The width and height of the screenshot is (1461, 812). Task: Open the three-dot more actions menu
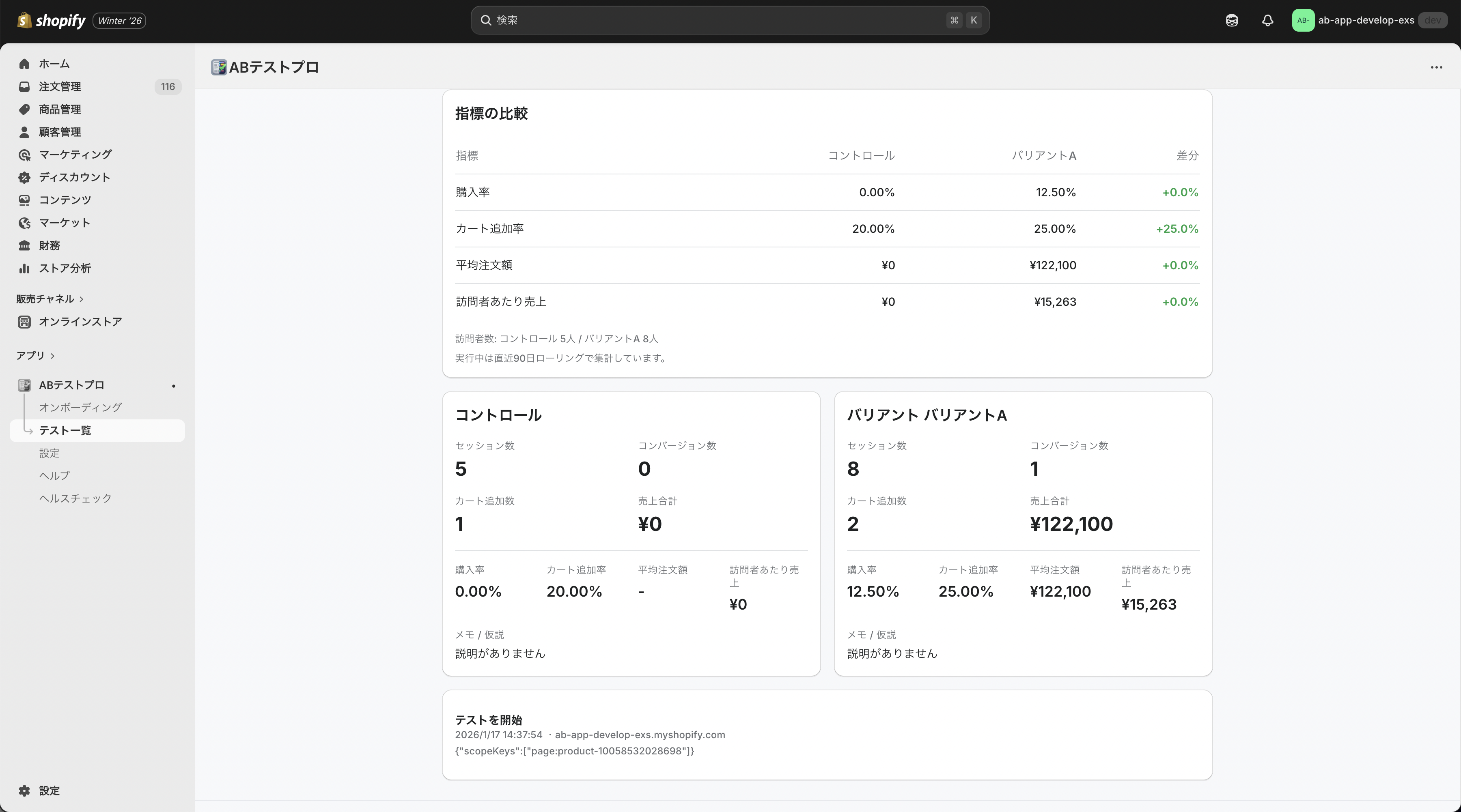(x=1436, y=67)
